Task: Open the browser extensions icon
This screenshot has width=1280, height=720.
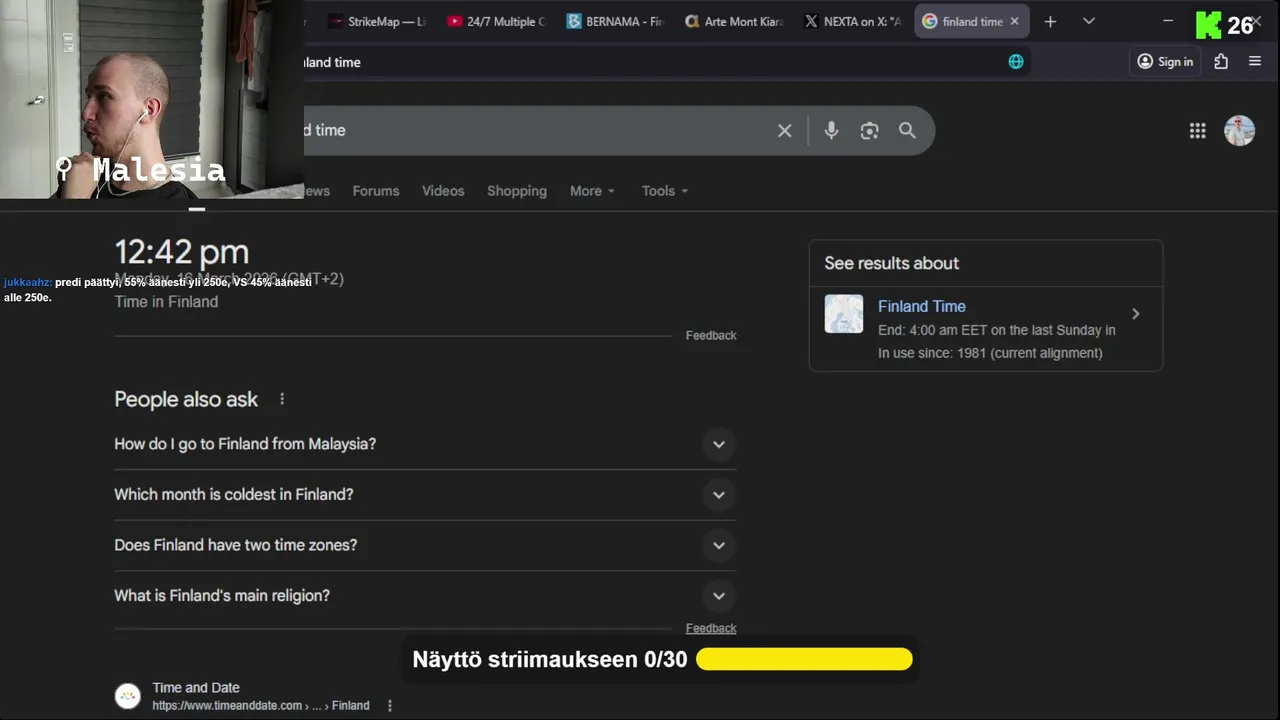Action: (1221, 61)
